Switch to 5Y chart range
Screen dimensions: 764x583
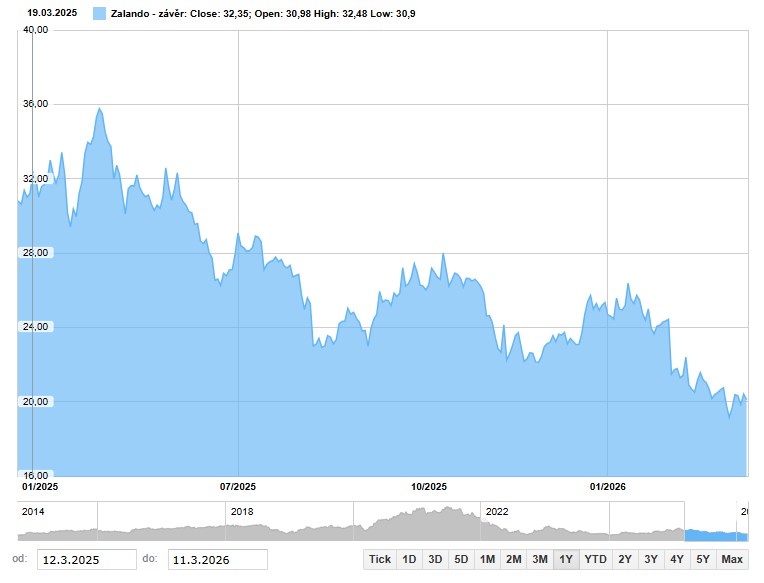pos(703,559)
